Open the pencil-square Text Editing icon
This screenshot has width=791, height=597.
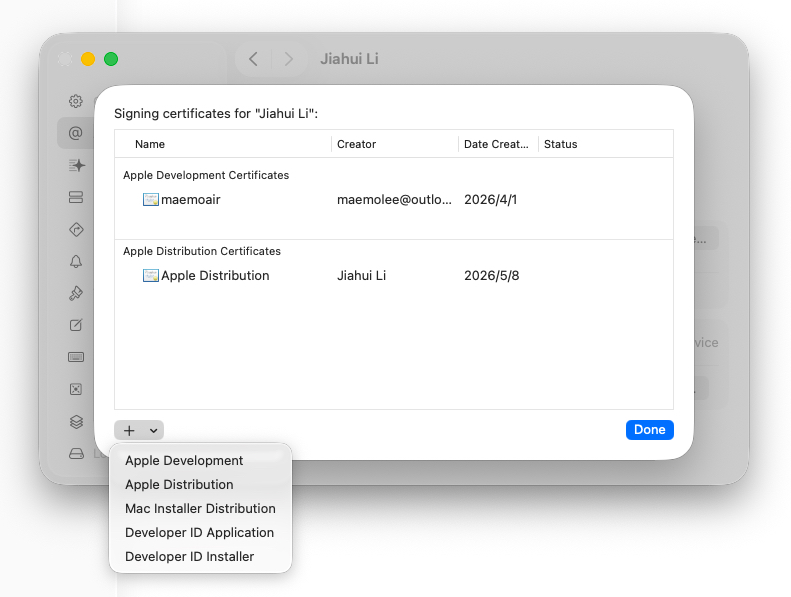76,325
